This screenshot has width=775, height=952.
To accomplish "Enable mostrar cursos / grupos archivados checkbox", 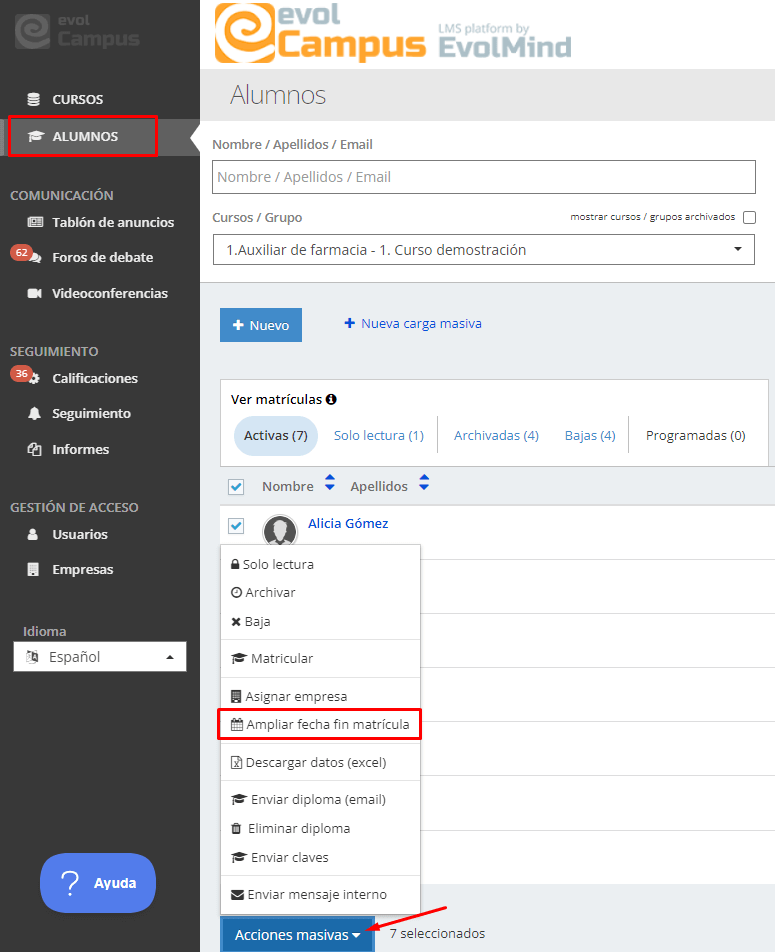I will pos(749,217).
